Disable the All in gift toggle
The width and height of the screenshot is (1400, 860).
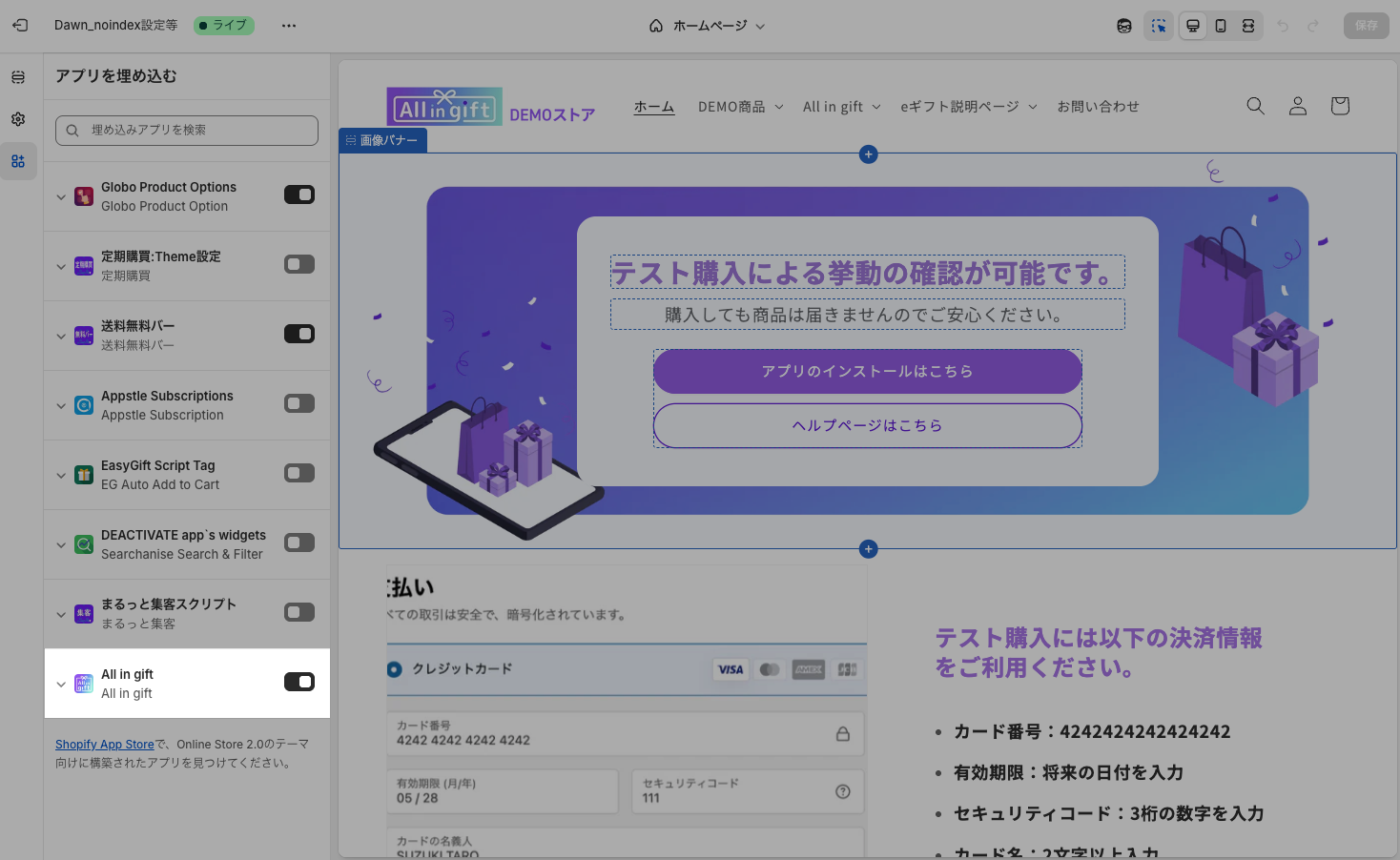pyautogui.click(x=299, y=682)
